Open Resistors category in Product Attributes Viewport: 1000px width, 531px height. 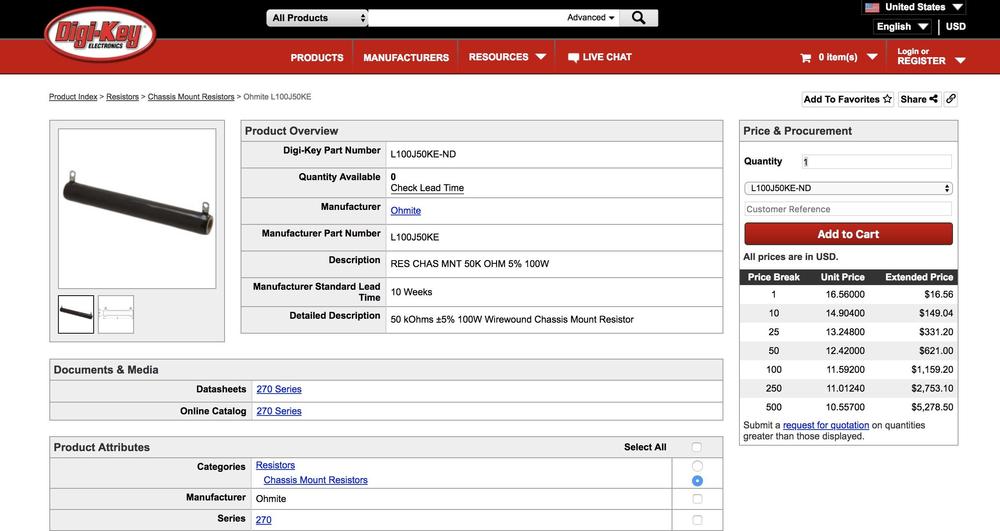coord(276,465)
